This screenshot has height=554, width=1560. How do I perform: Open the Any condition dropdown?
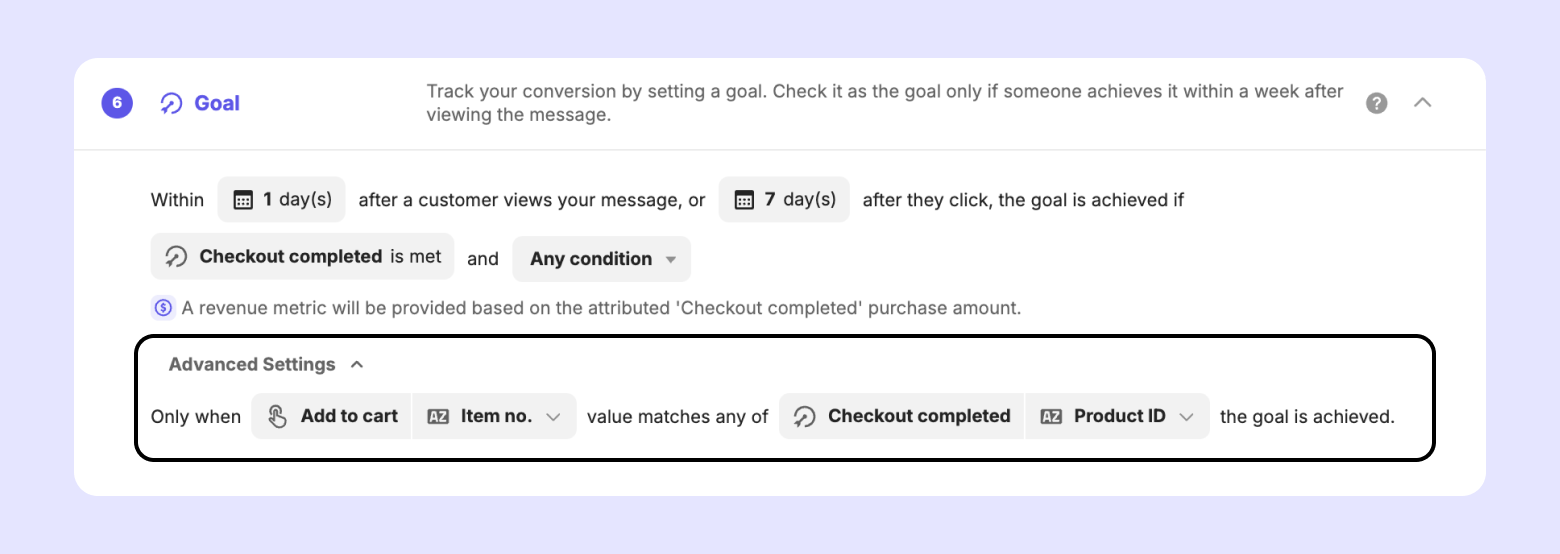pos(602,259)
